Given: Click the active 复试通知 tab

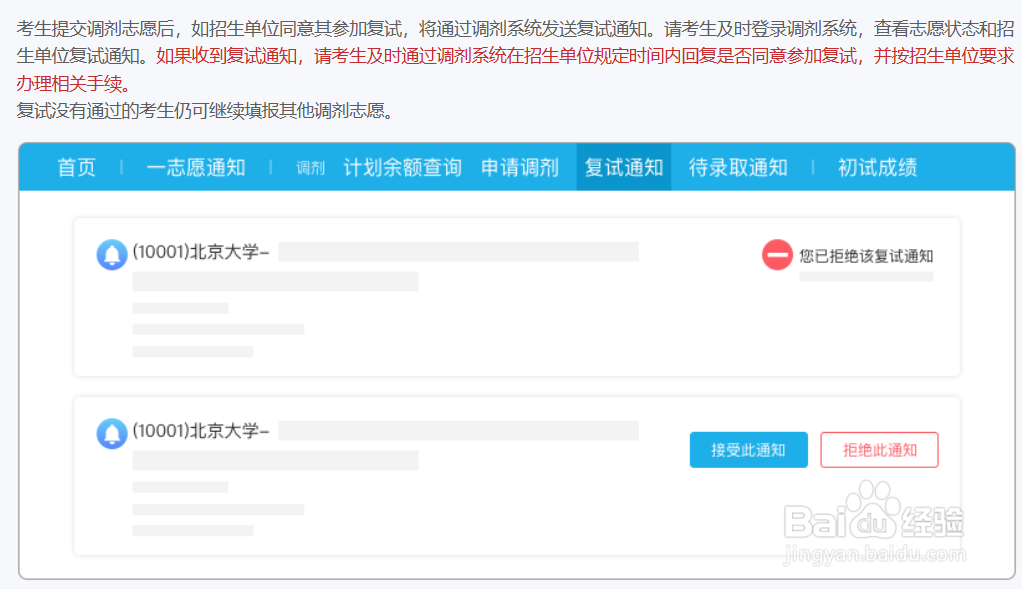Looking at the screenshot, I should coord(623,167).
